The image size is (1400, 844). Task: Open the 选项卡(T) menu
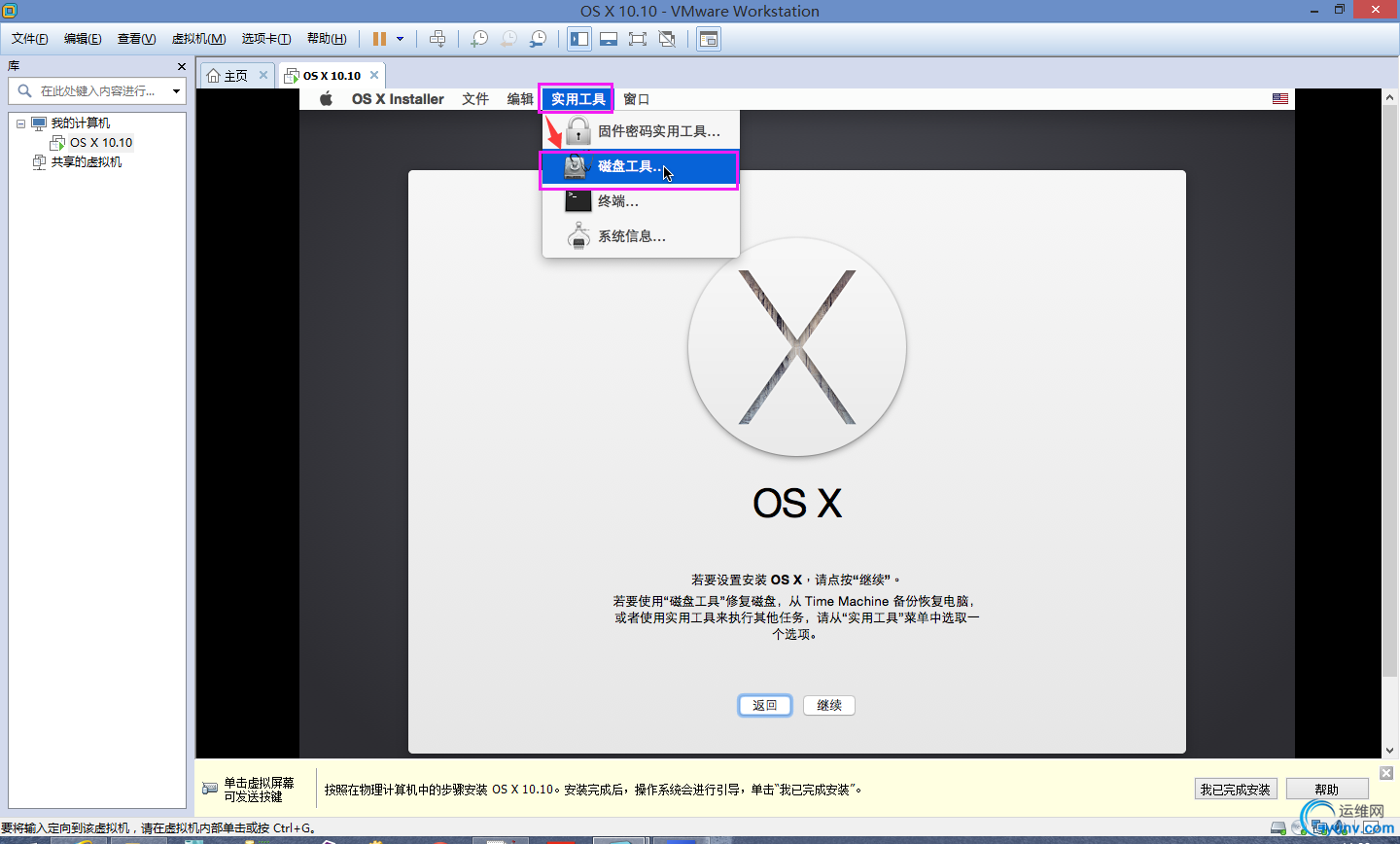click(x=266, y=39)
